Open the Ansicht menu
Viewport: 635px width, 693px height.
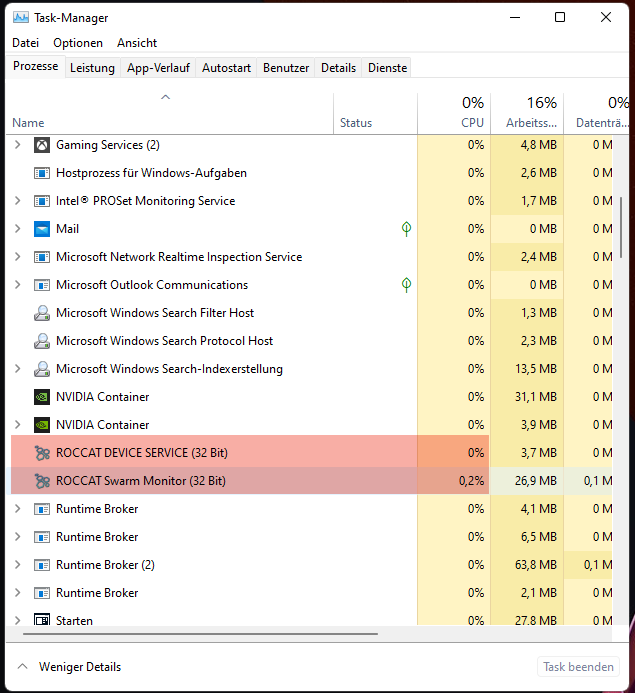(137, 43)
